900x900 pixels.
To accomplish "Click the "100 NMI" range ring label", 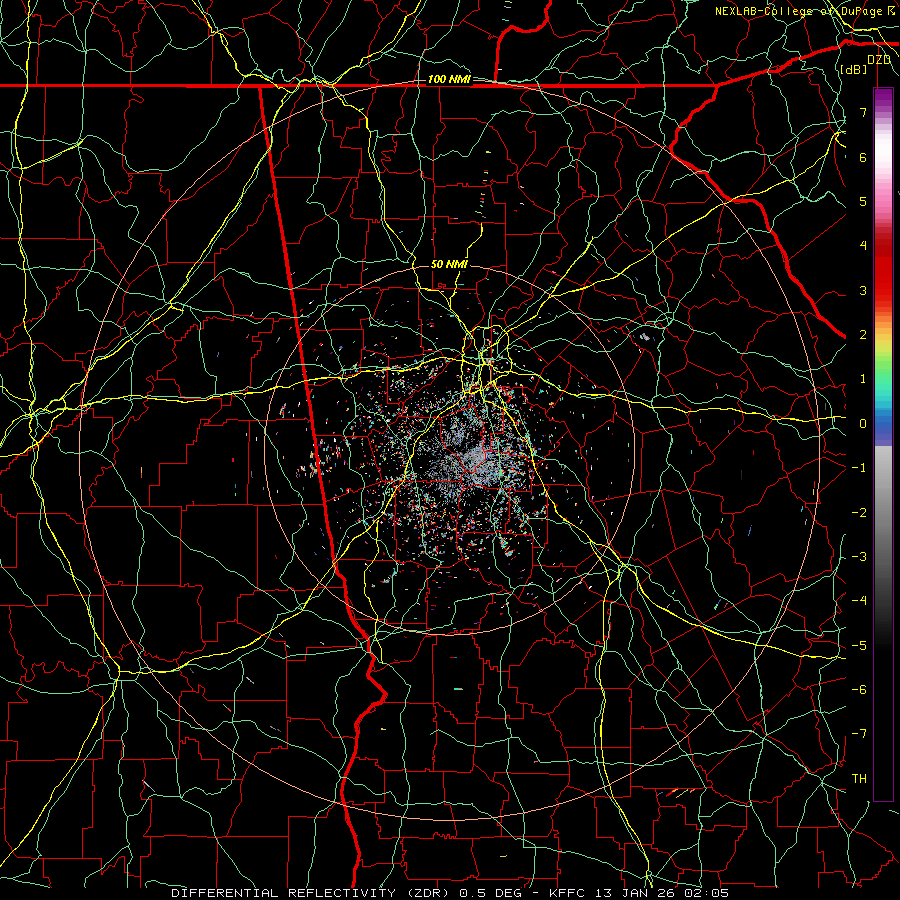I will pyautogui.click(x=449, y=79).
